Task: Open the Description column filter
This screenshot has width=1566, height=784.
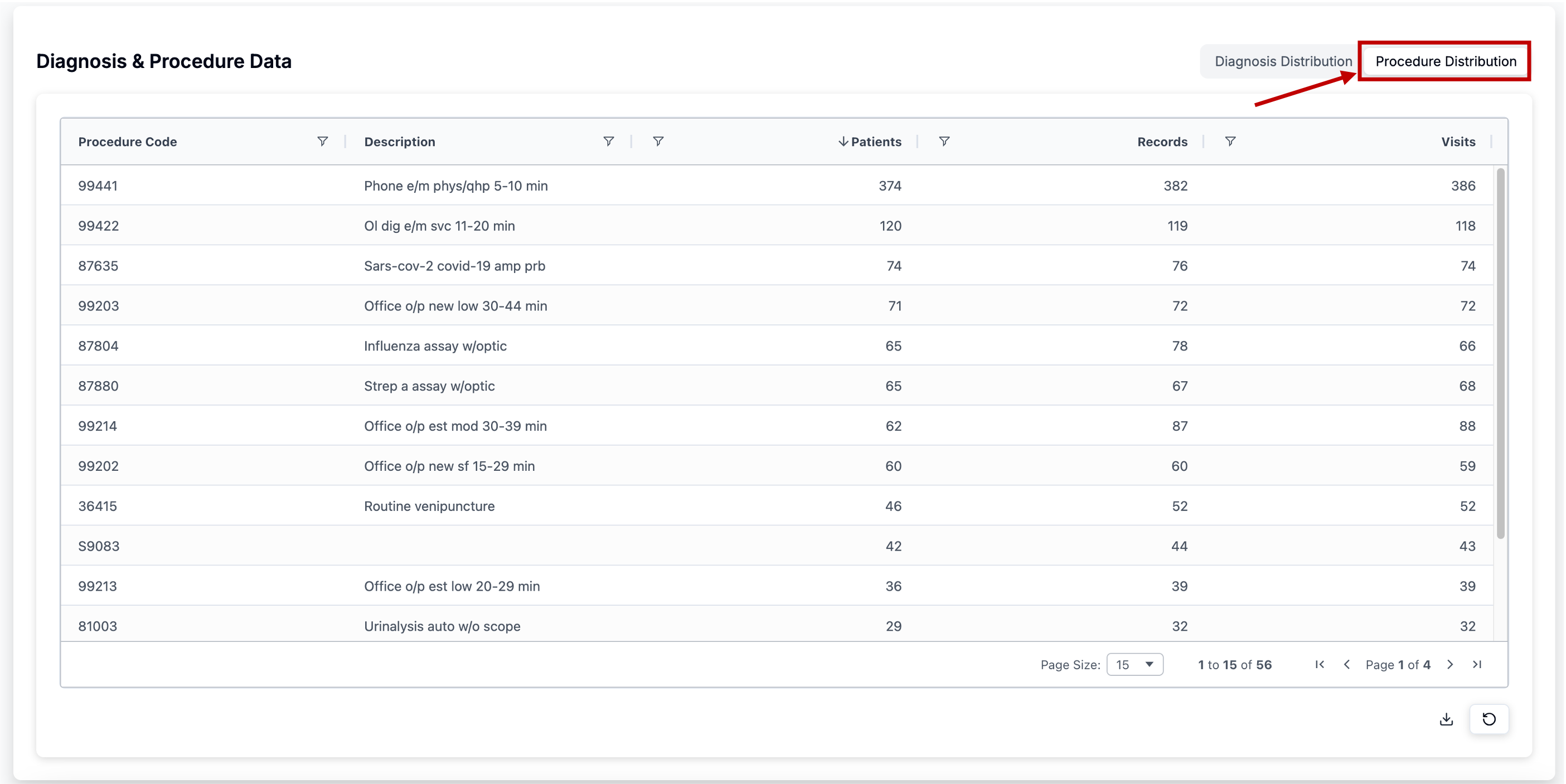Action: pos(609,142)
